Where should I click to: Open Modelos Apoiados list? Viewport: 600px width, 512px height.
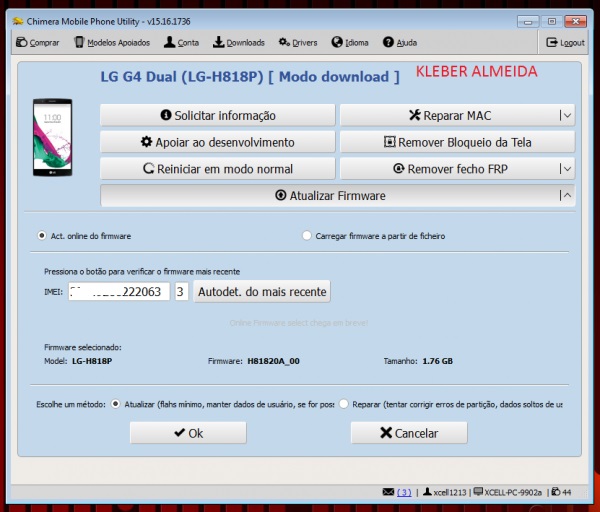(x=112, y=42)
